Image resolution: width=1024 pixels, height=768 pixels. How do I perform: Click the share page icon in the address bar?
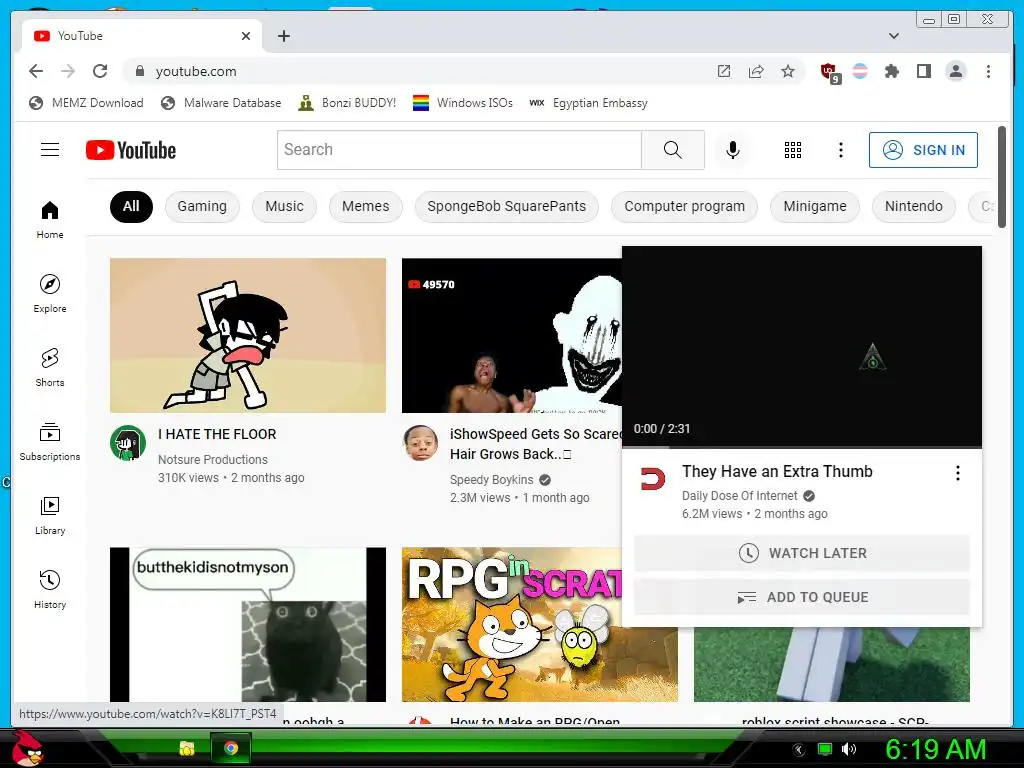point(756,71)
